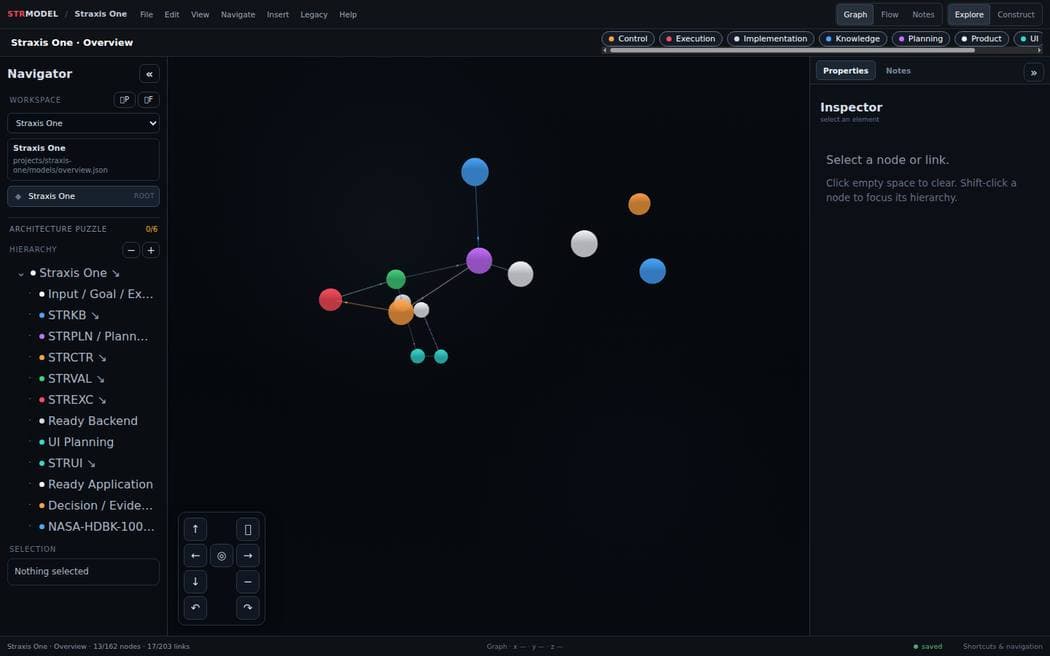Zoom out with minus button in nav pad
The height and width of the screenshot is (656, 1050).
pyautogui.click(x=248, y=582)
